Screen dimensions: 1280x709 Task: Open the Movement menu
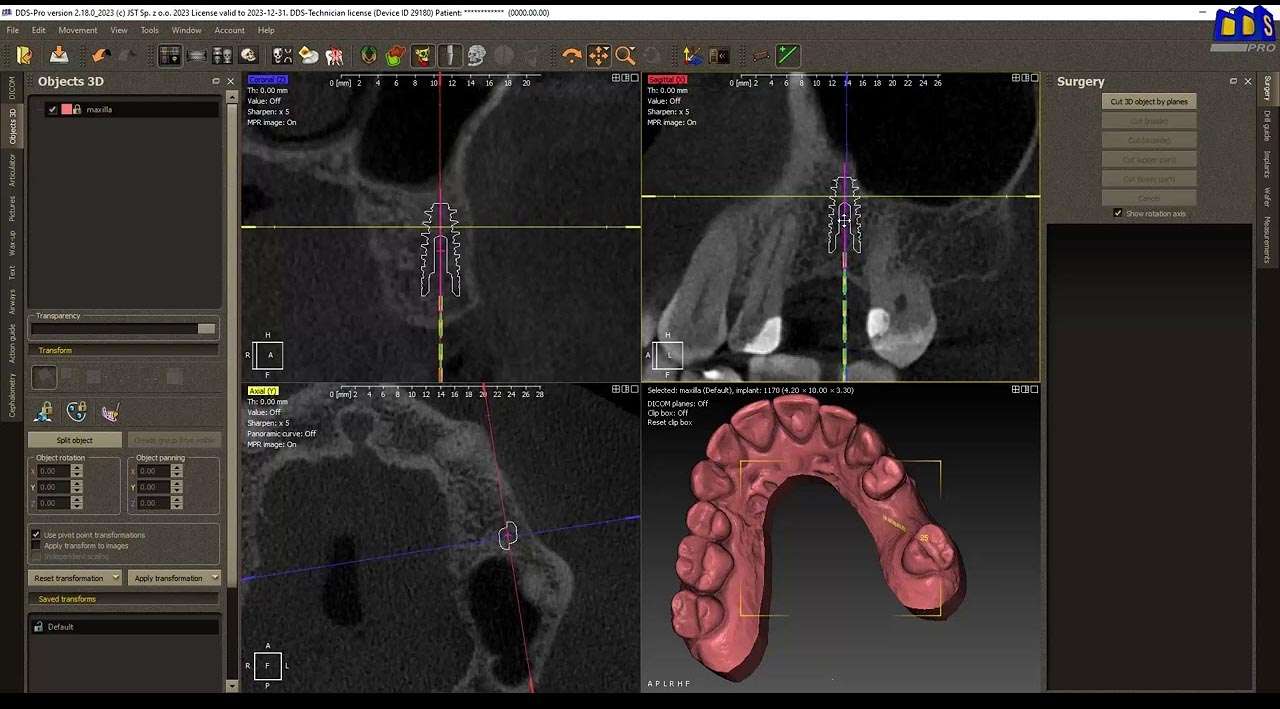[x=78, y=30]
